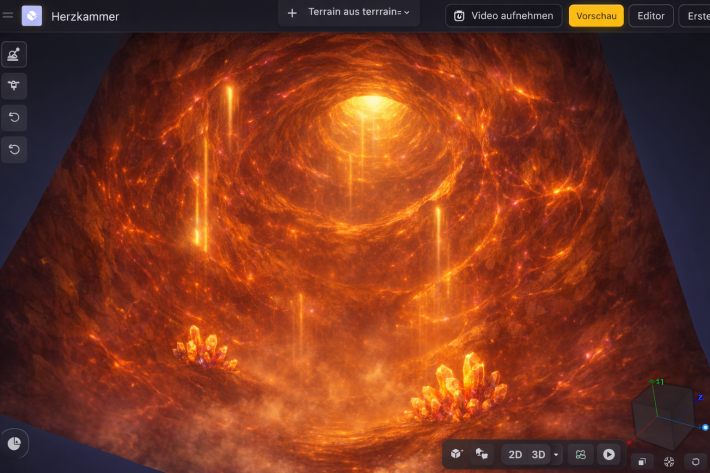Click the lowest circular-arrow icon in left tool column

coord(14,149)
